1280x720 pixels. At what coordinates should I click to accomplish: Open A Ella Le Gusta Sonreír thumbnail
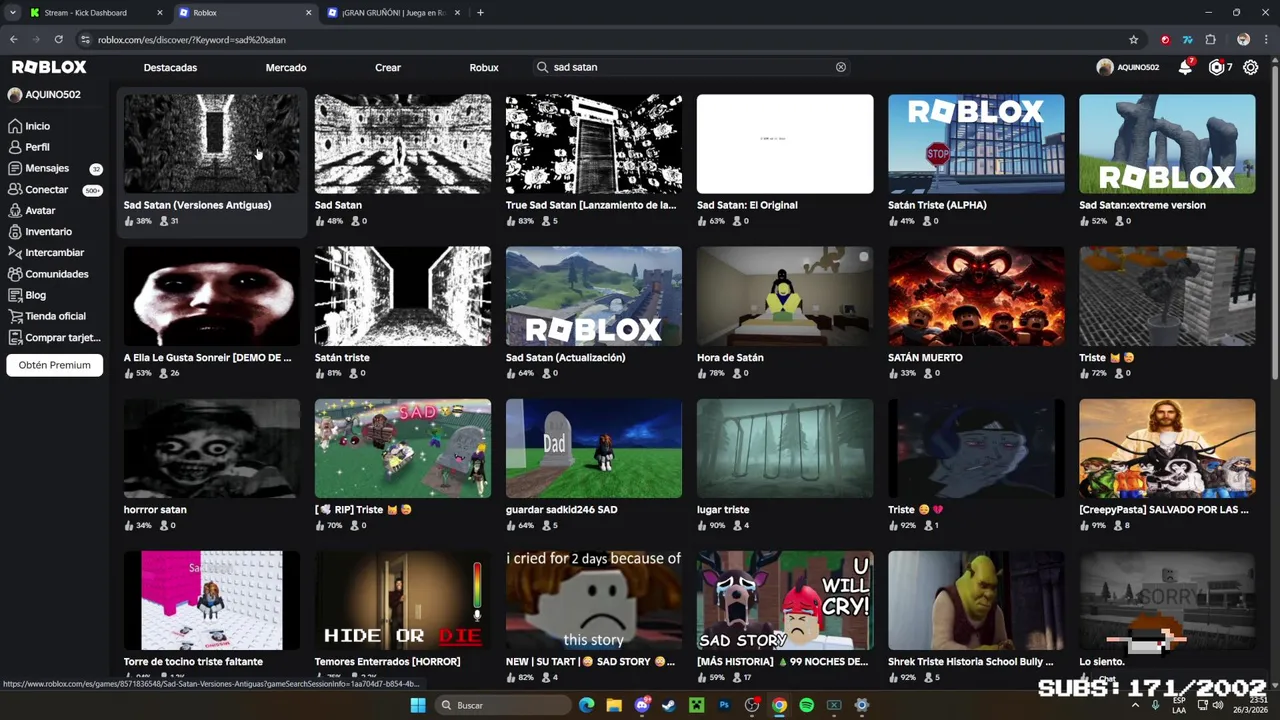tap(211, 296)
